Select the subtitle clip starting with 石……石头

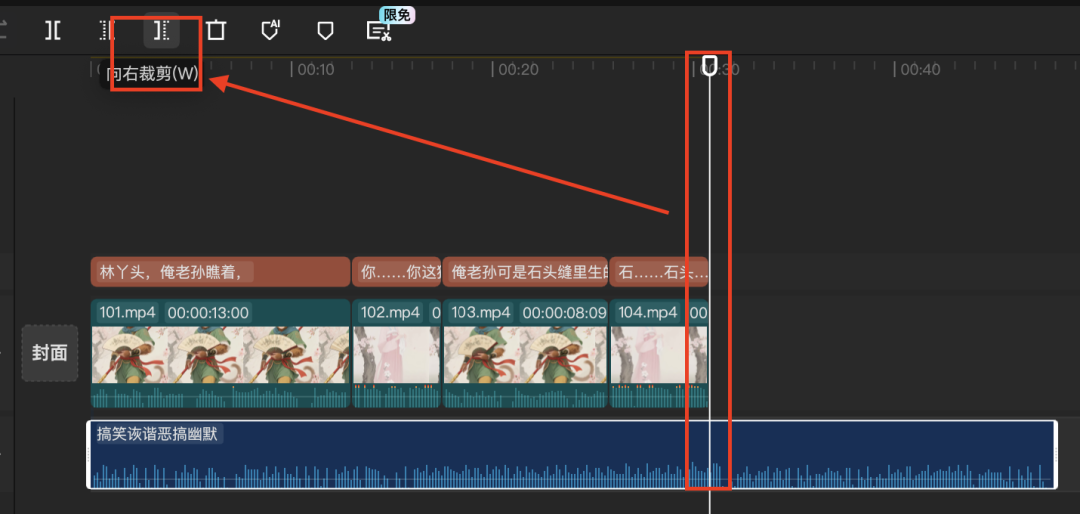(658, 272)
